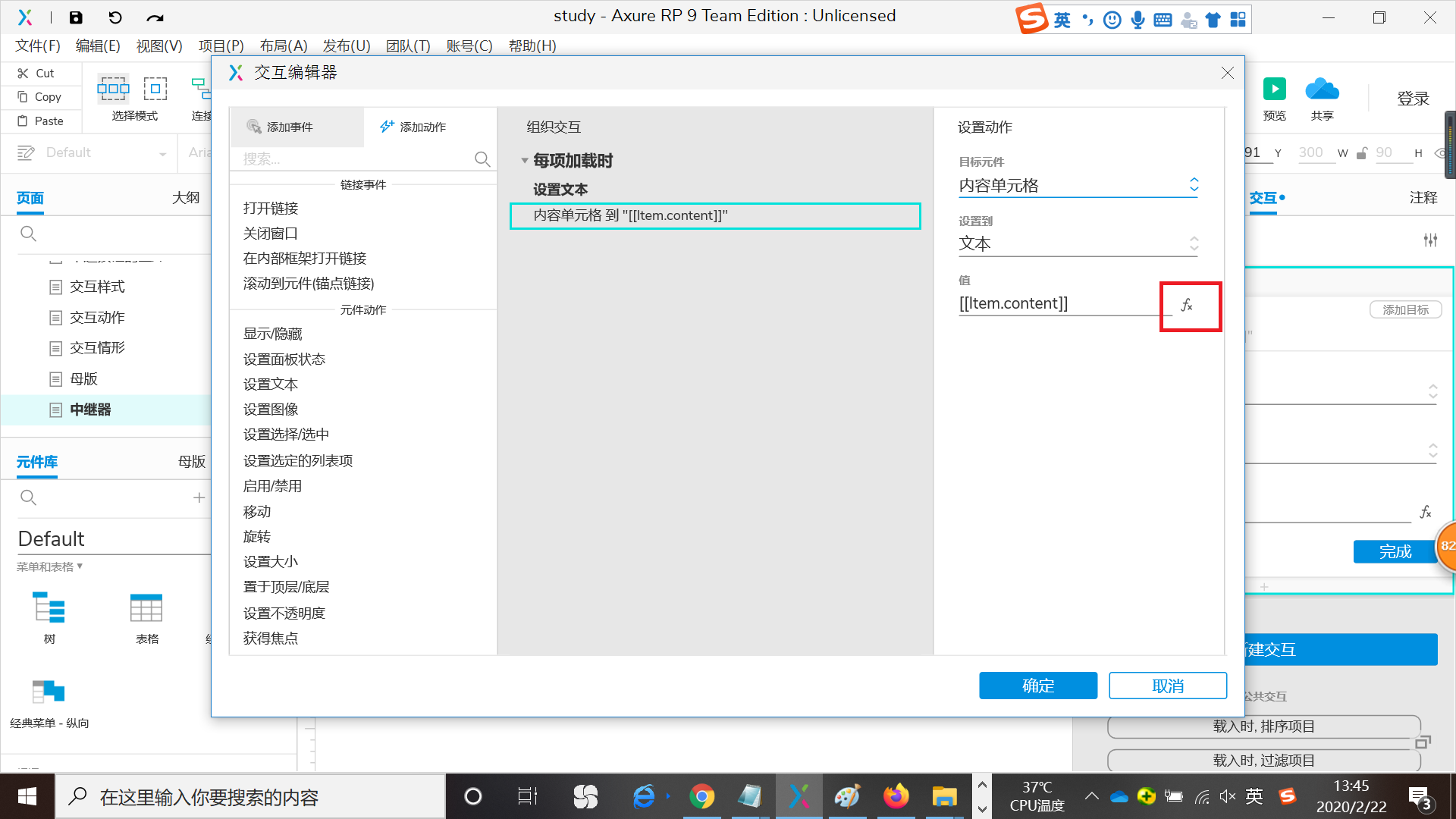Click the 取消 (Cancel) button
The width and height of the screenshot is (1456, 819).
[1168, 685]
